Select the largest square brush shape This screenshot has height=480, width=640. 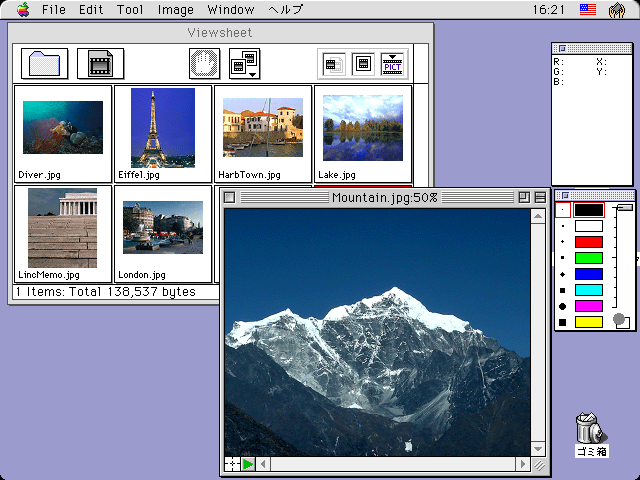point(563,322)
